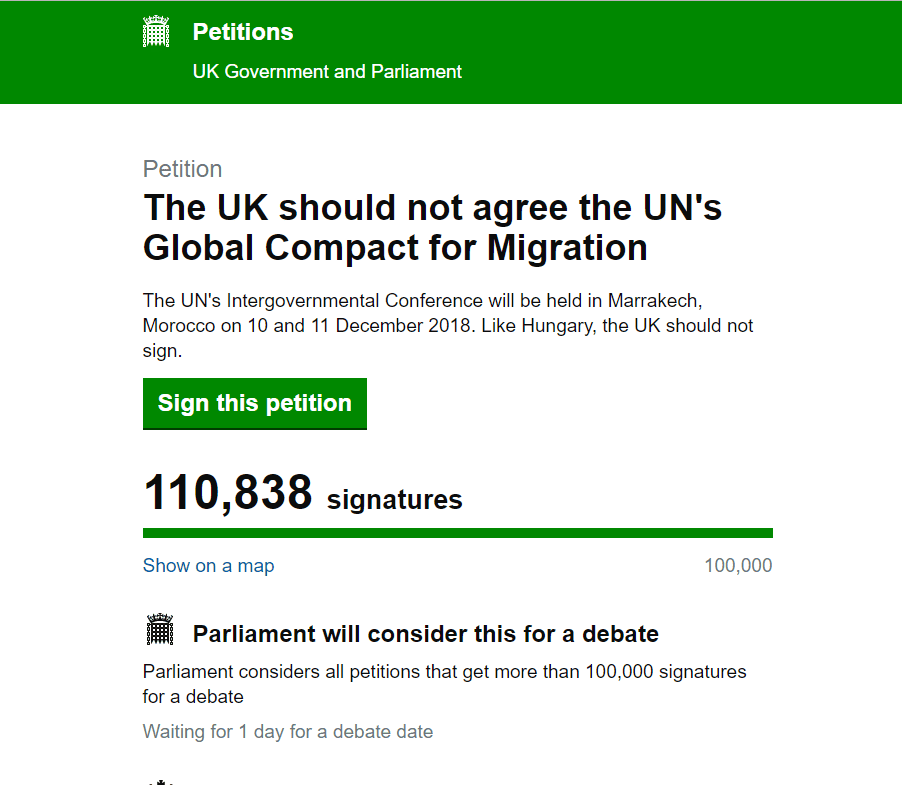Click the second line of the title, Global Compact for Migration
The width and height of the screenshot is (902, 785).
395,248
